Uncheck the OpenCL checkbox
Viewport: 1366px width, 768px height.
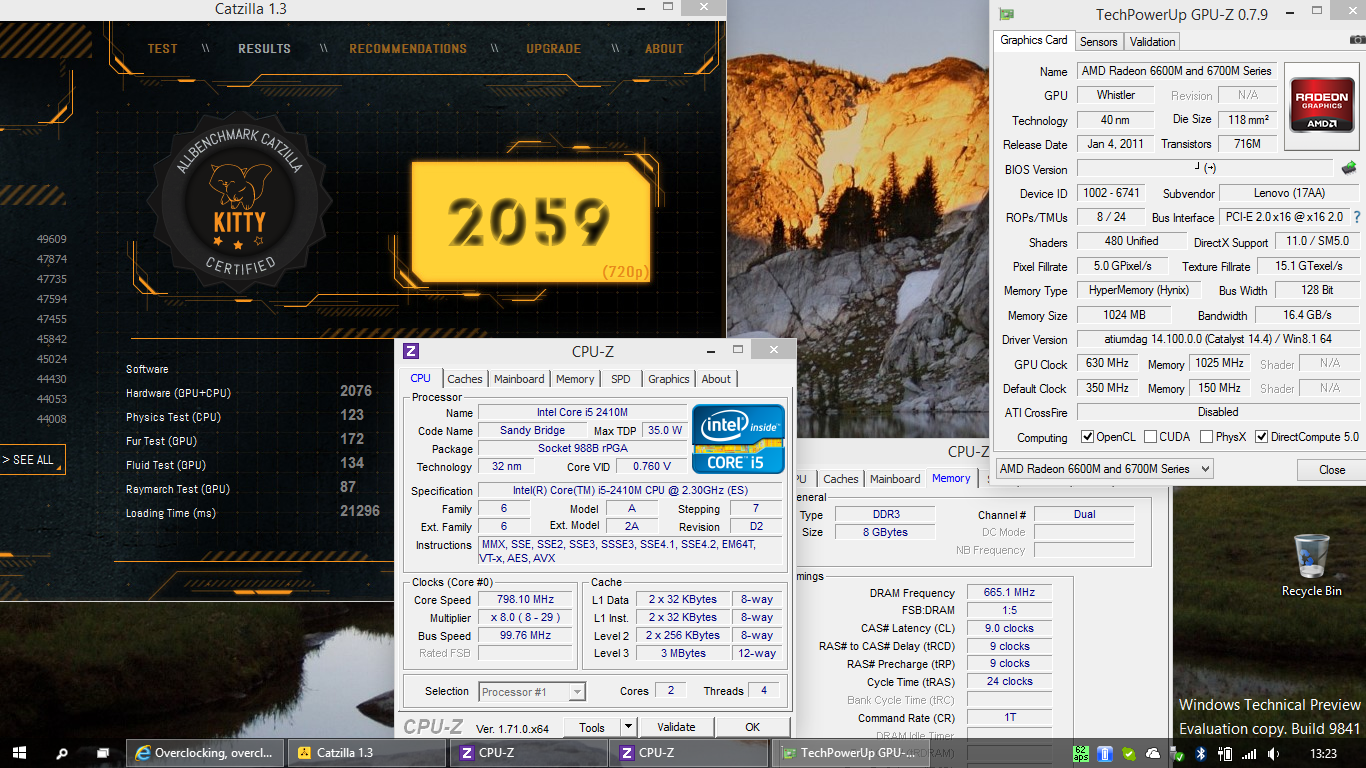(x=1088, y=437)
